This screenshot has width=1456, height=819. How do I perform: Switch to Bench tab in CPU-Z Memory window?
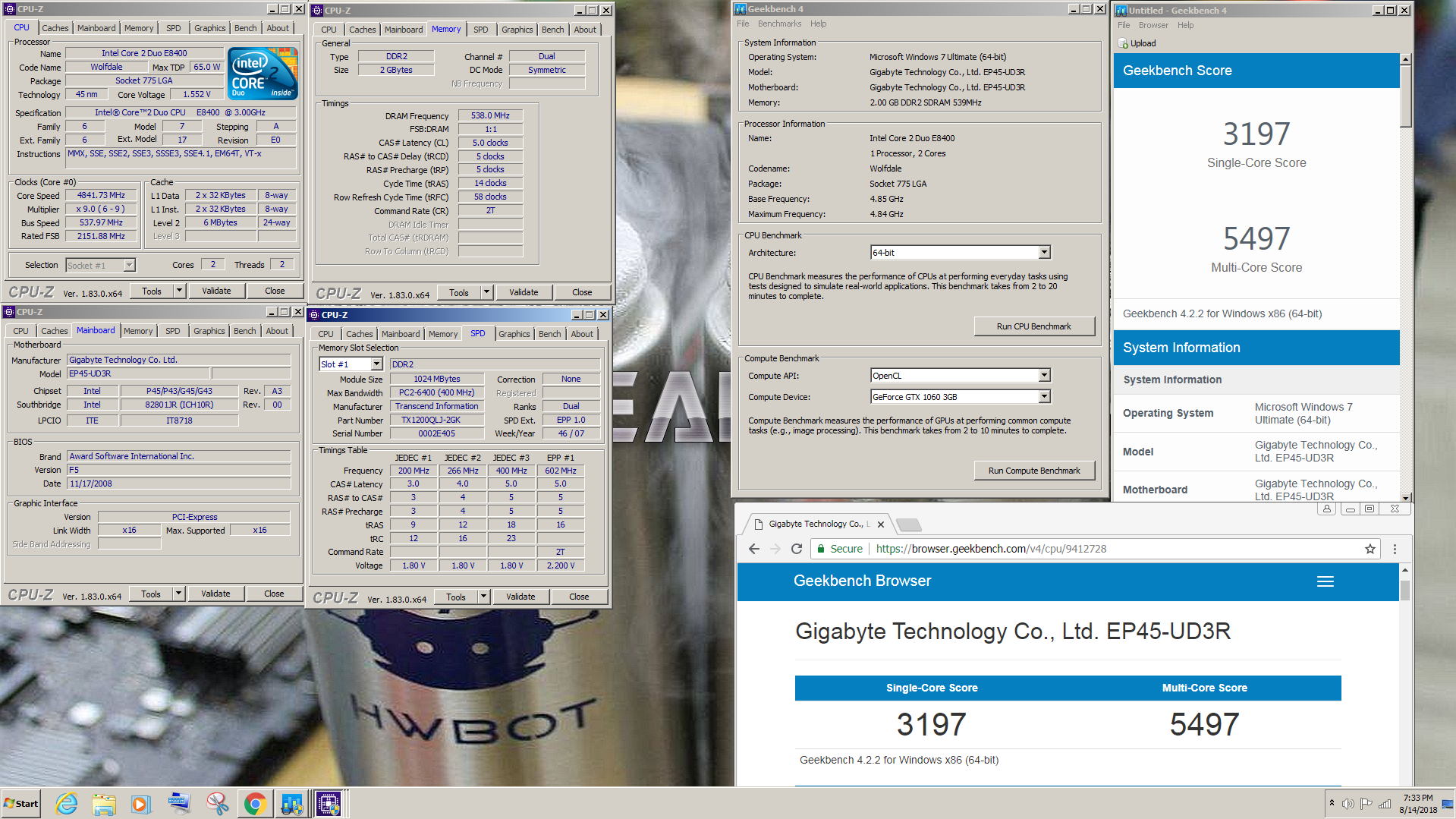pos(552,30)
